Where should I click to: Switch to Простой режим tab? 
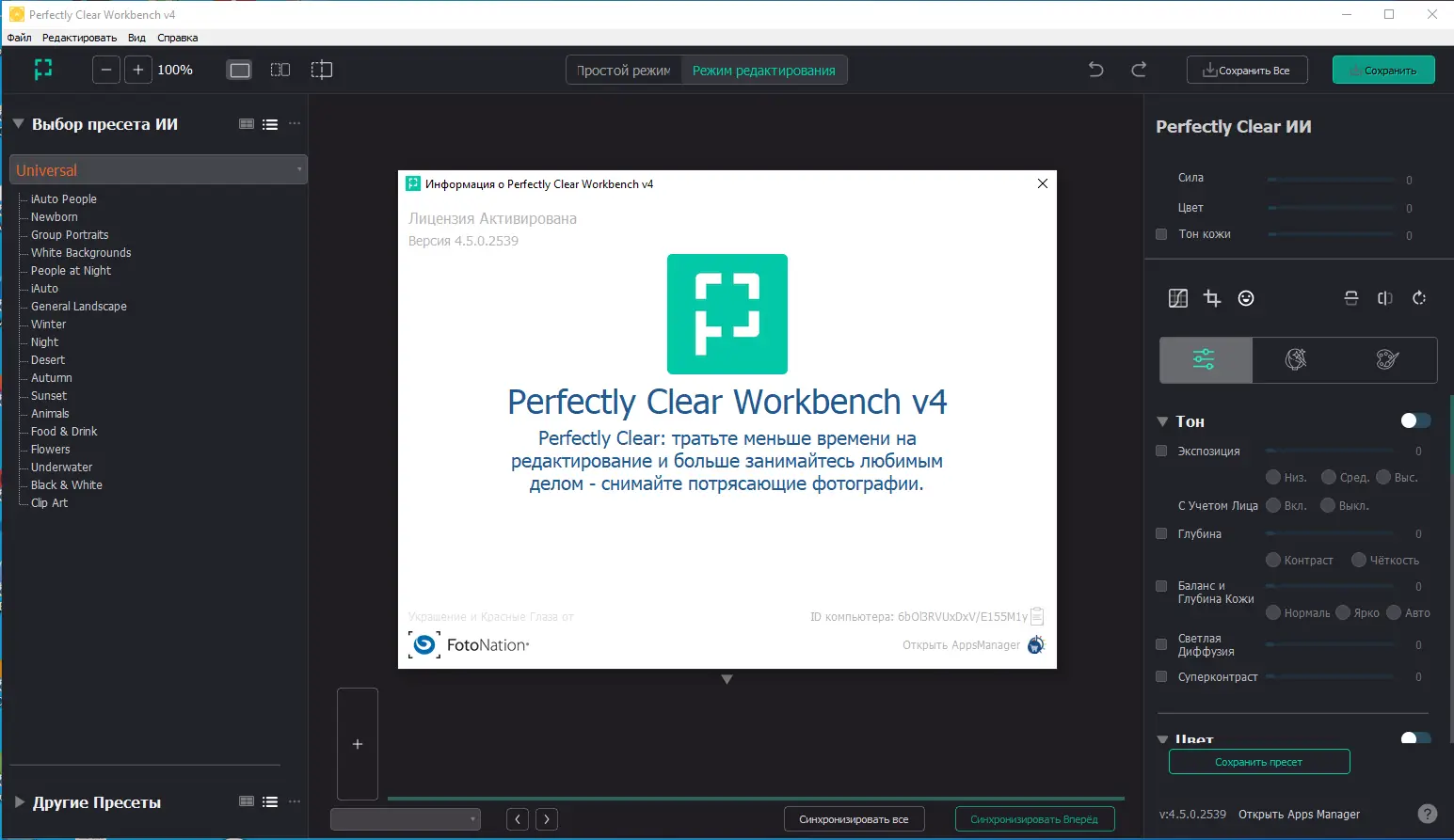click(622, 70)
